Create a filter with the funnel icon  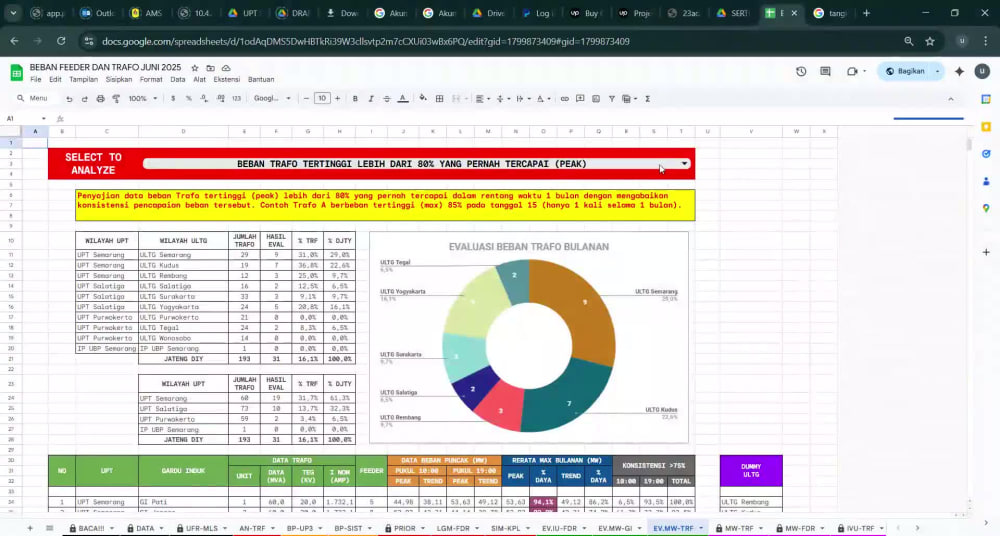coord(612,99)
